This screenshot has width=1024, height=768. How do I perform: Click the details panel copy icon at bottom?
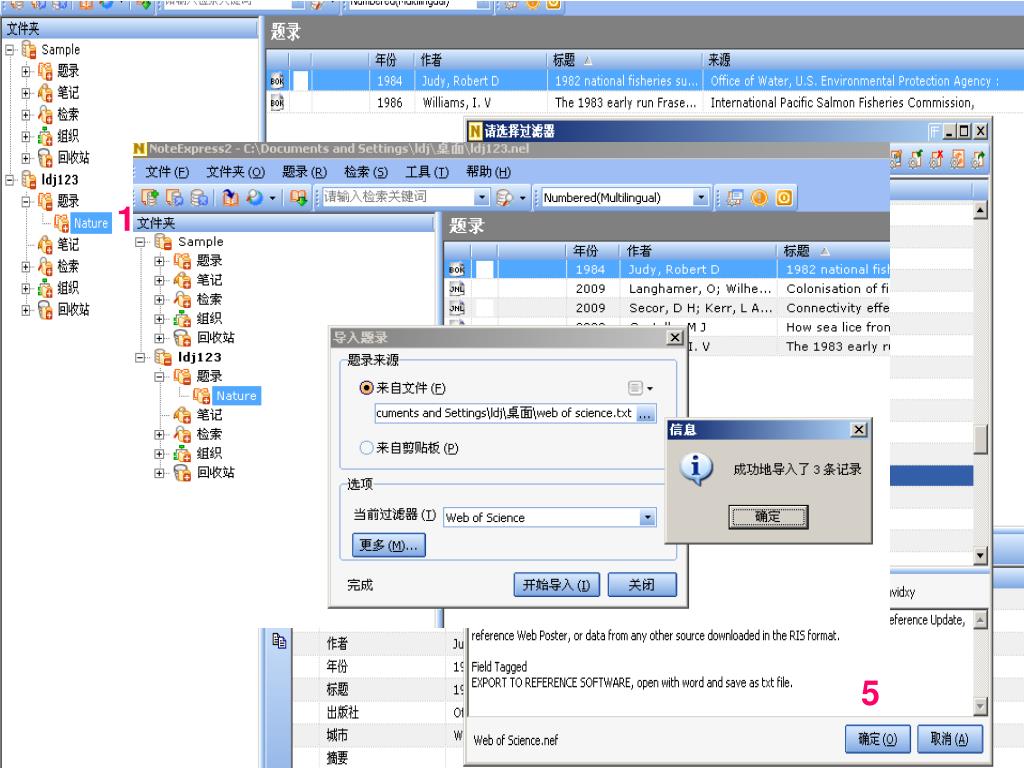[279, 641]
